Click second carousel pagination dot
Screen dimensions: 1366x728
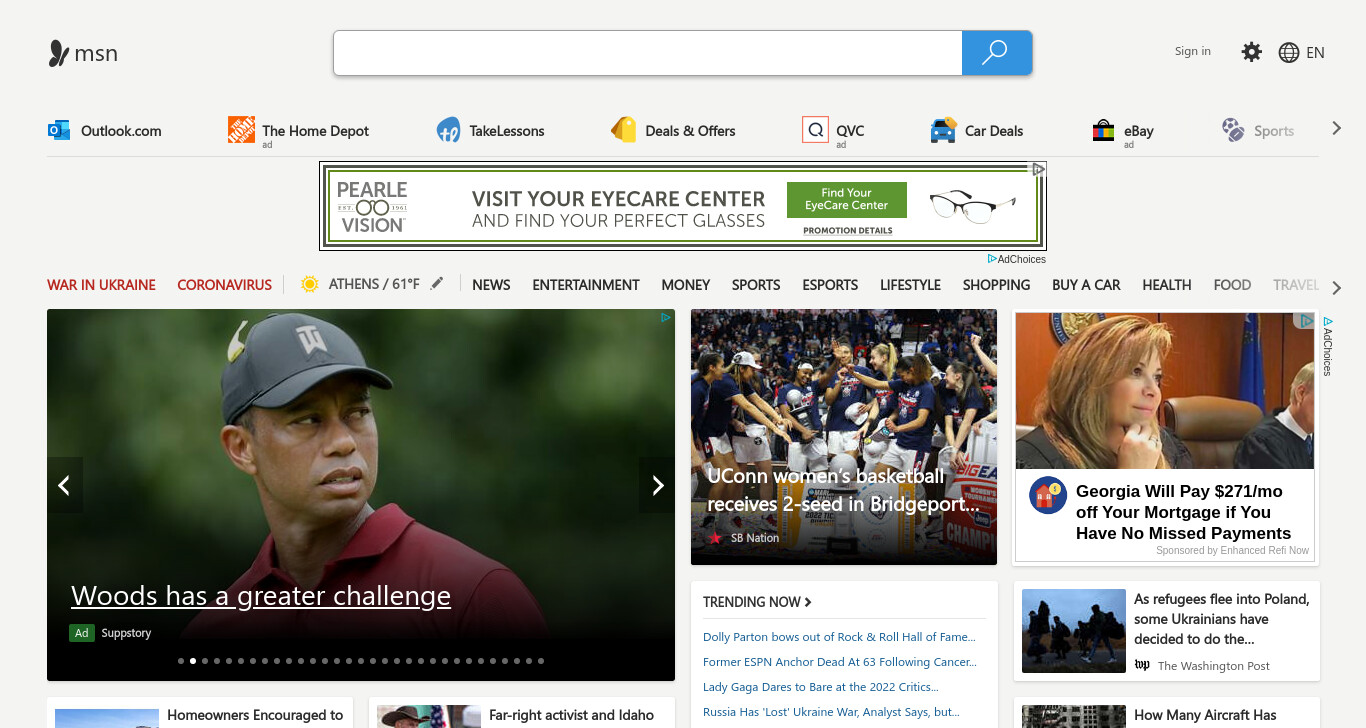pyautogui.click(x=193, y=661)
